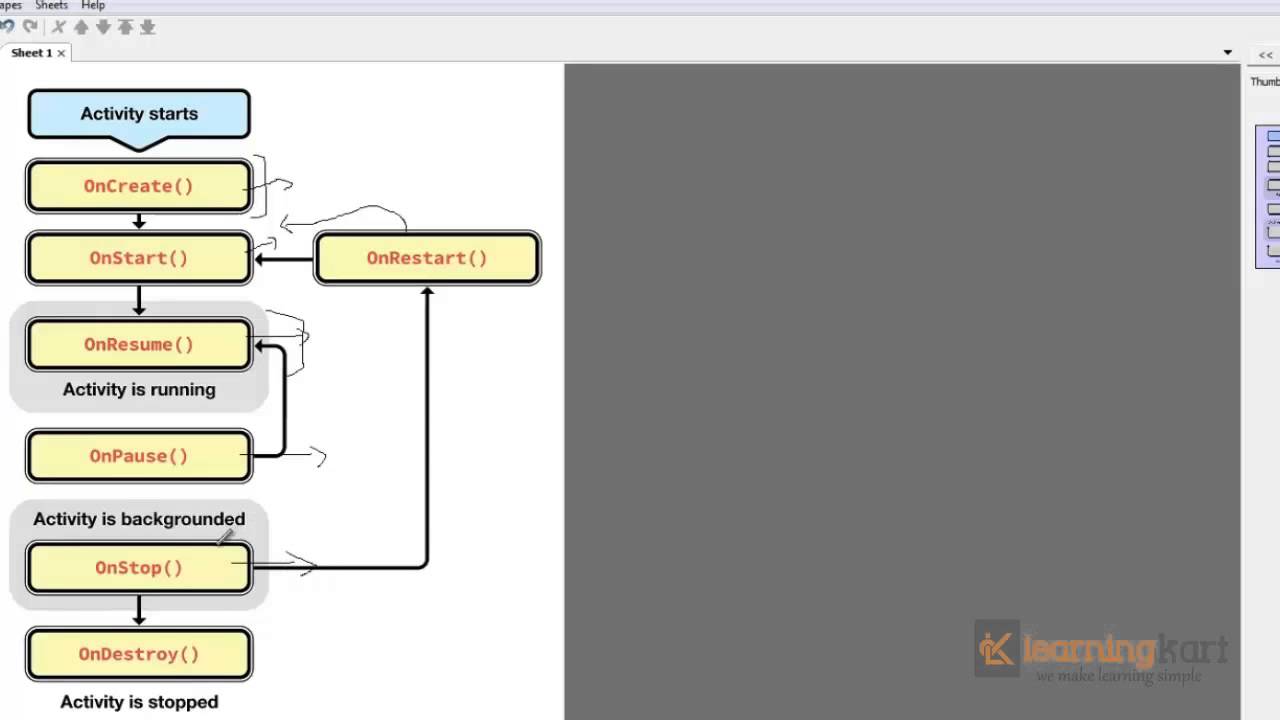The width and height of the screenshot is (1280, 720).
Task: Click the send to back icon
Action: (x=147, y=27)
